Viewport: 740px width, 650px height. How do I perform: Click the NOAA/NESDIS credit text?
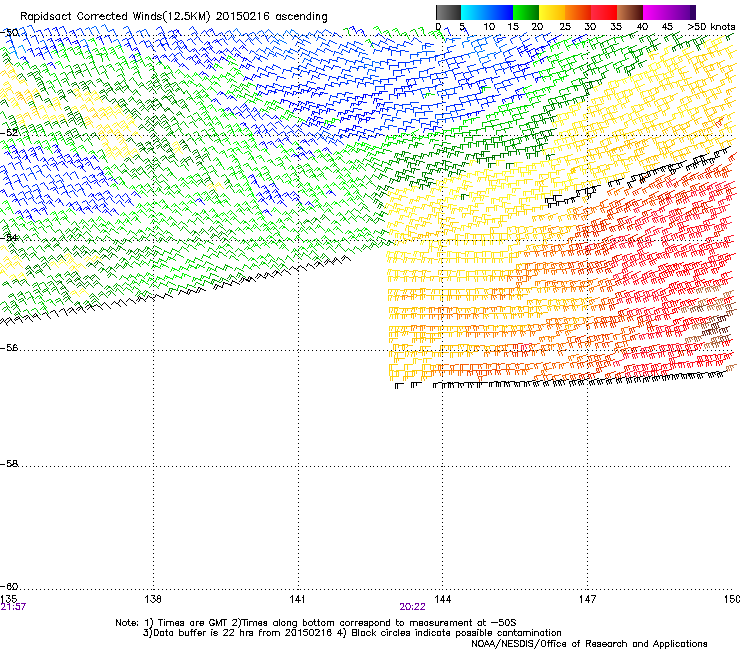pyautogui.click(x=589, y=644)
